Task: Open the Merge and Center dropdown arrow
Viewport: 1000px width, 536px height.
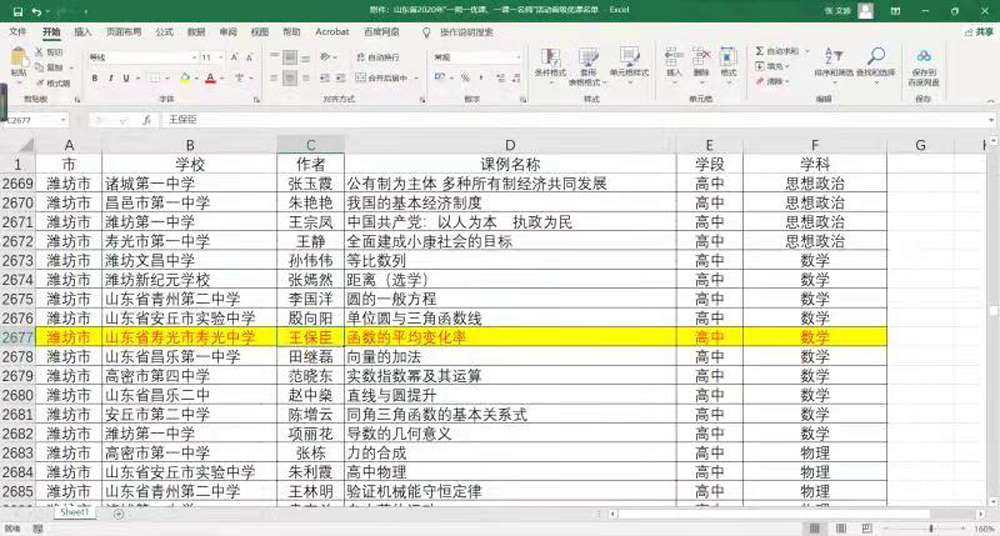Action: [x=416, y=78]
